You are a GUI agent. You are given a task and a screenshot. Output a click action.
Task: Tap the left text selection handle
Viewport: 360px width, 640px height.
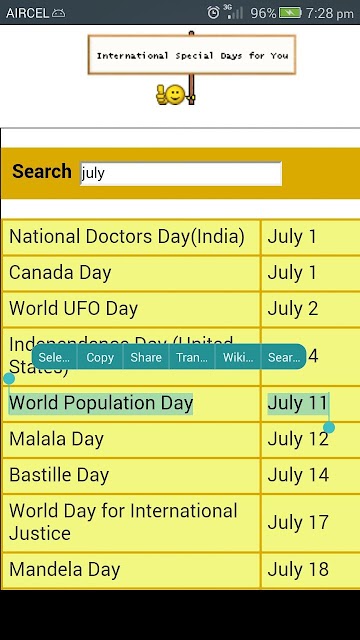pyautogui.click(x=9, y=378)
